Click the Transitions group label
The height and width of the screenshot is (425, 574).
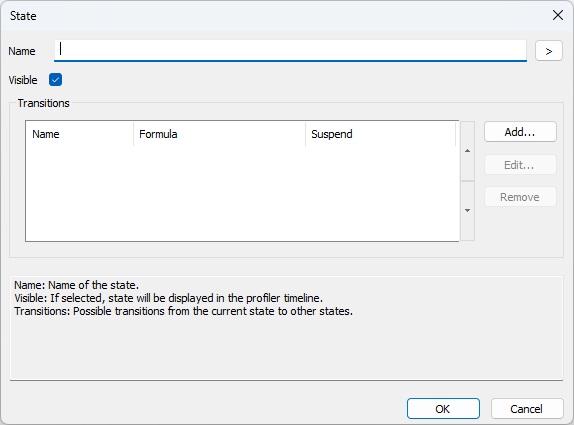tap(44, 103)
